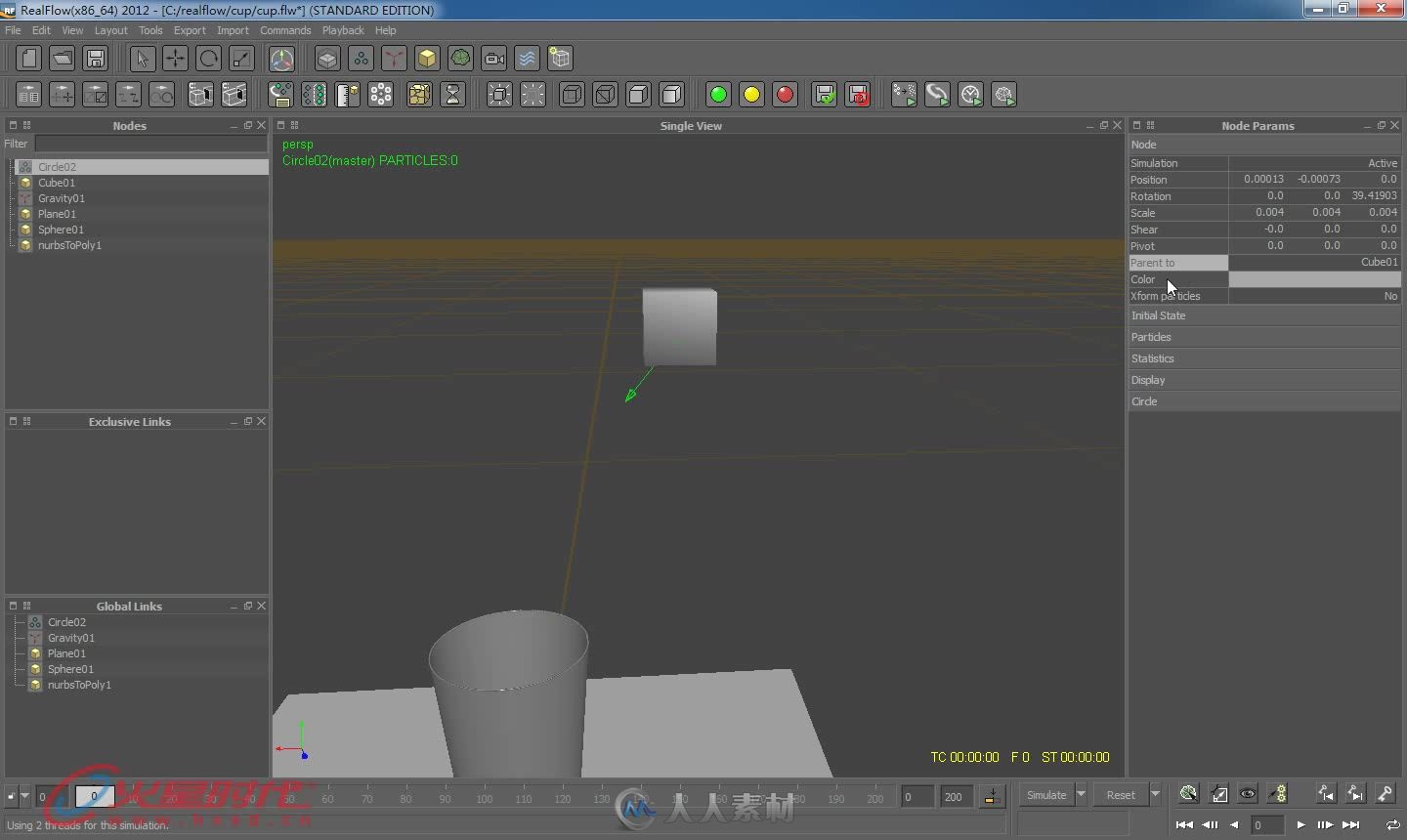This screenshot has height=840, width=1407.
Task: Open the hourglass time tool
Action: [453, 95]
